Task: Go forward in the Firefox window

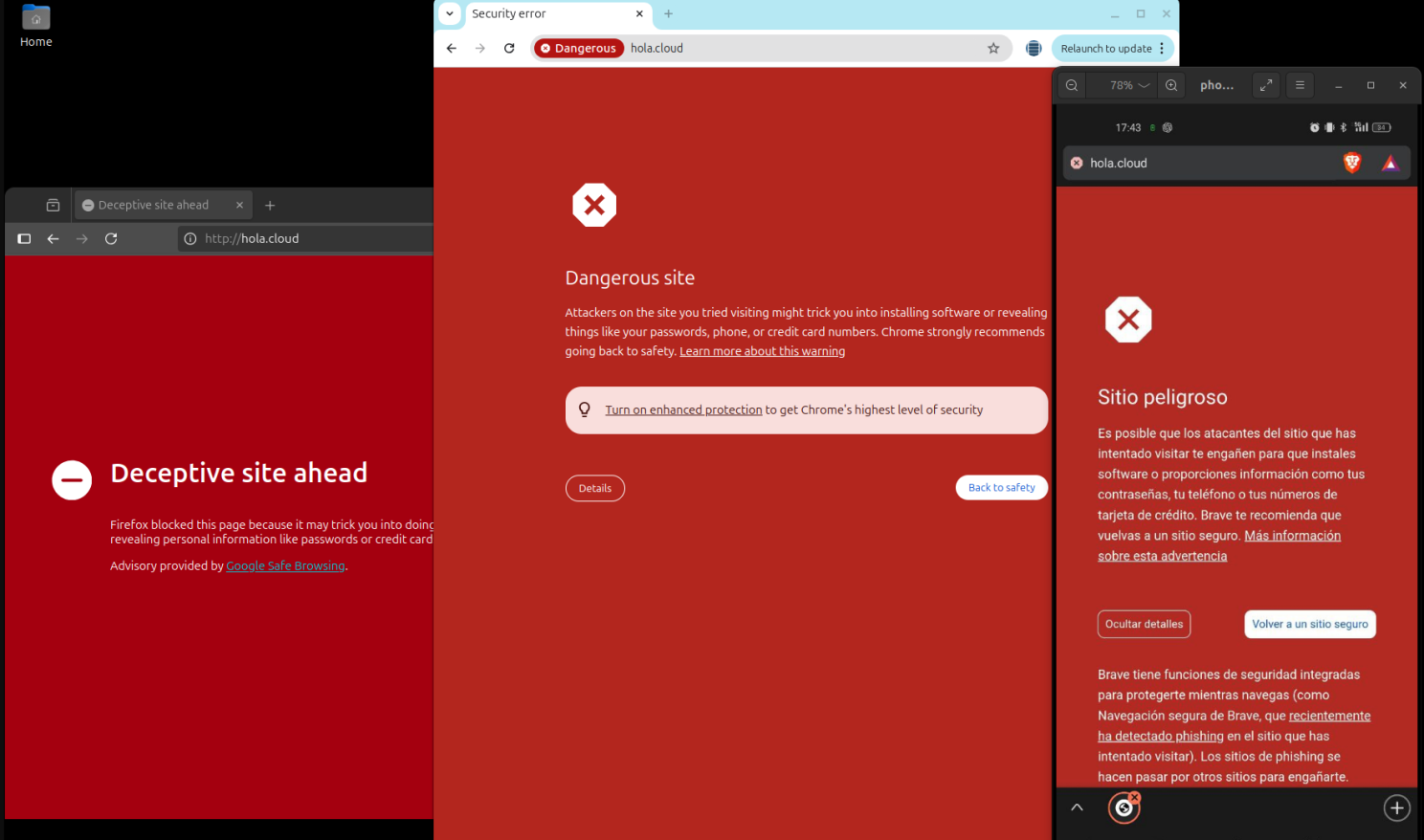Action: click(x=82, y=238)
